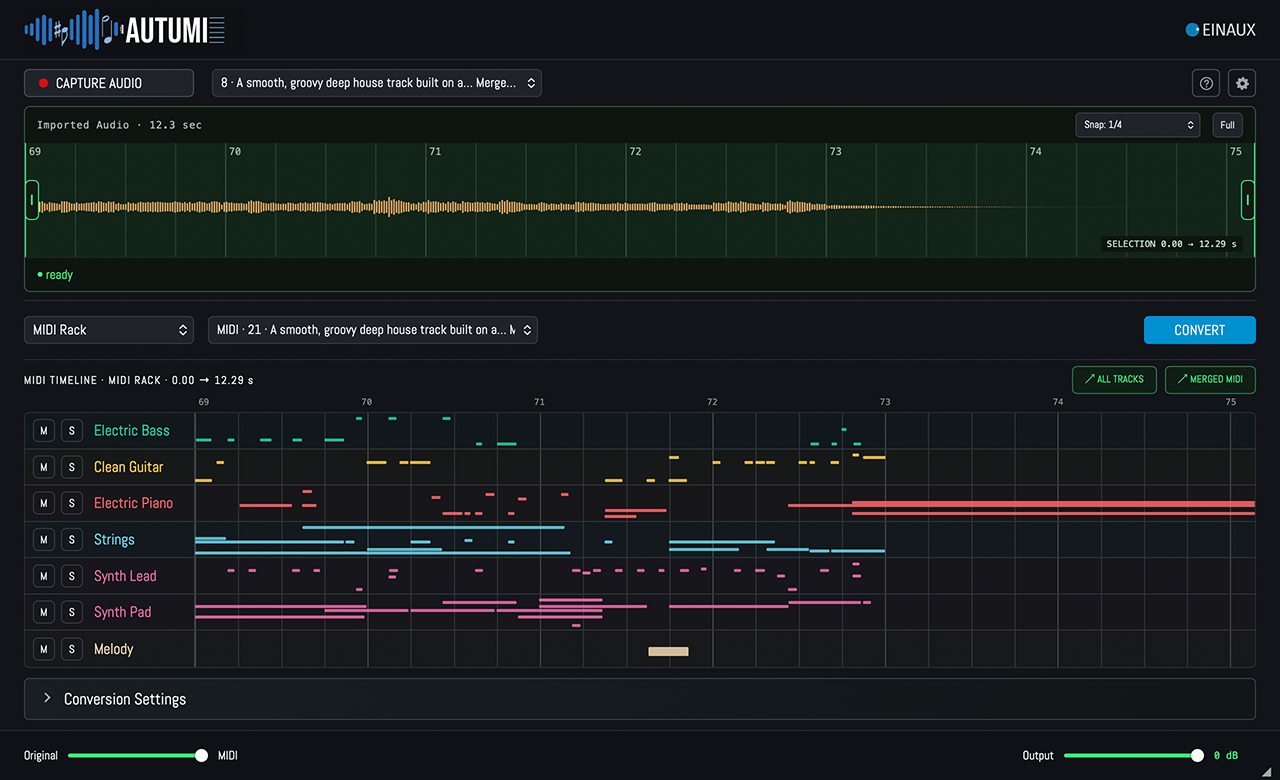Expand the Conversion Settings section

640,699
